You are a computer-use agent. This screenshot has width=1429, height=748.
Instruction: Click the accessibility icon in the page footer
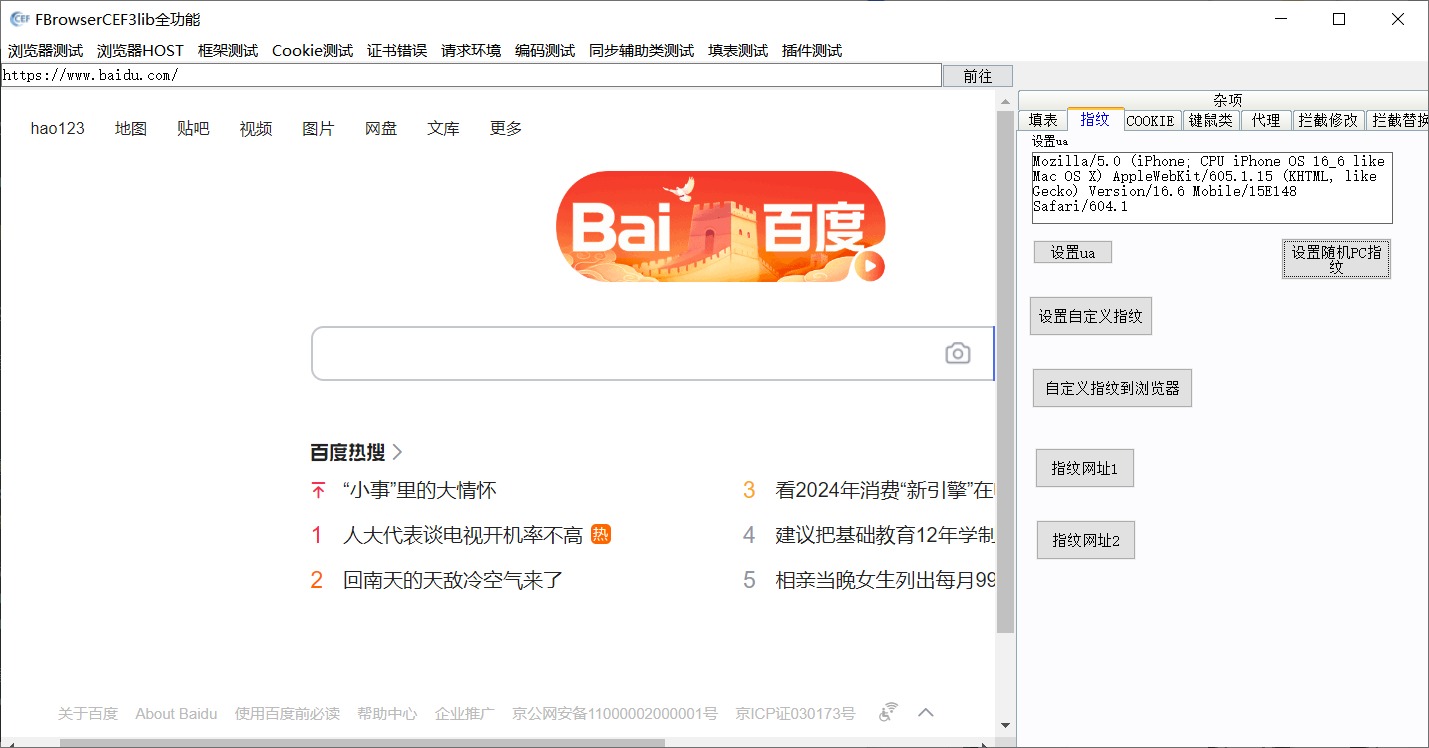(888, 712)
